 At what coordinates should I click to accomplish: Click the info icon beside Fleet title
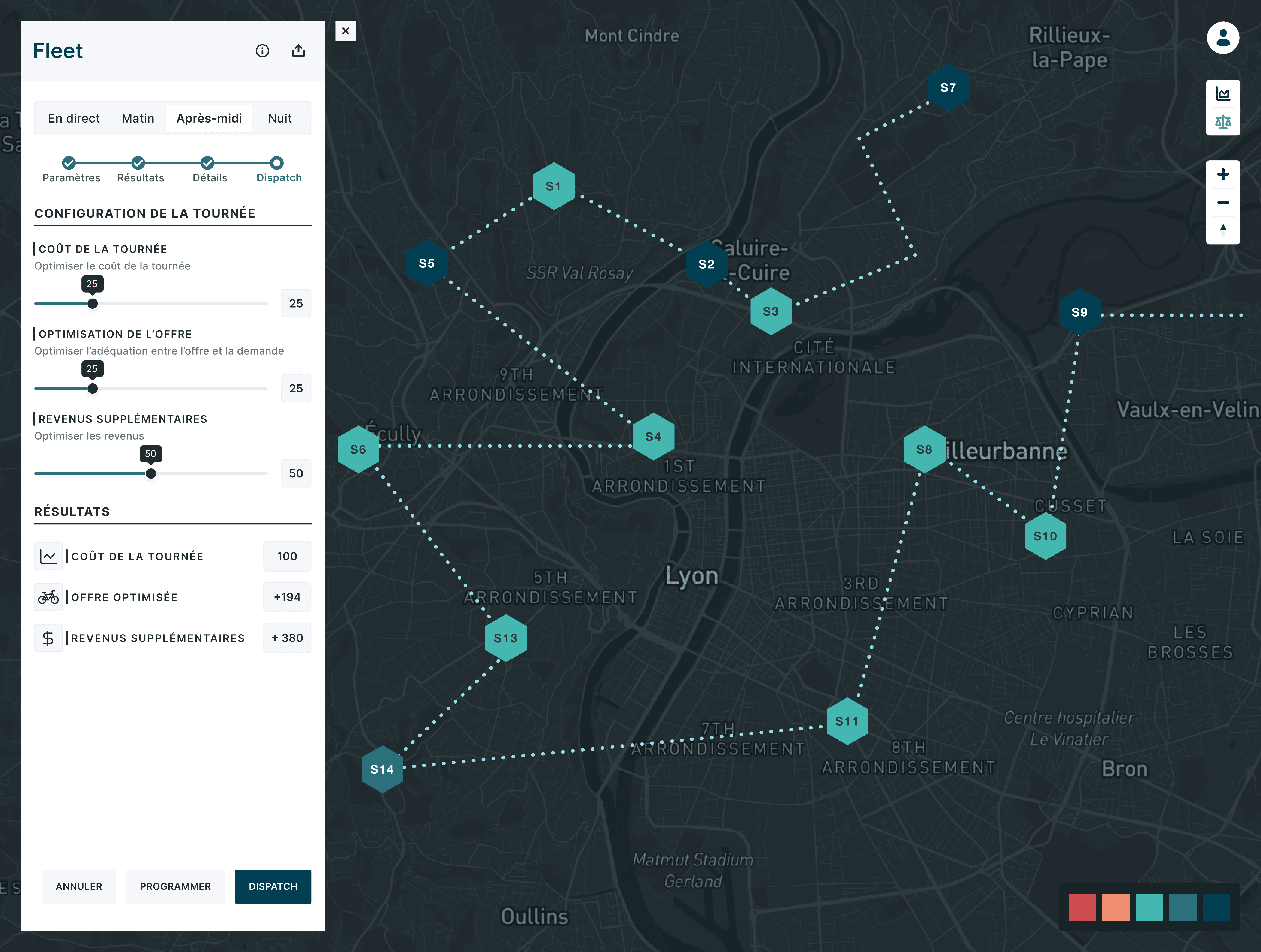coord(262,51)
